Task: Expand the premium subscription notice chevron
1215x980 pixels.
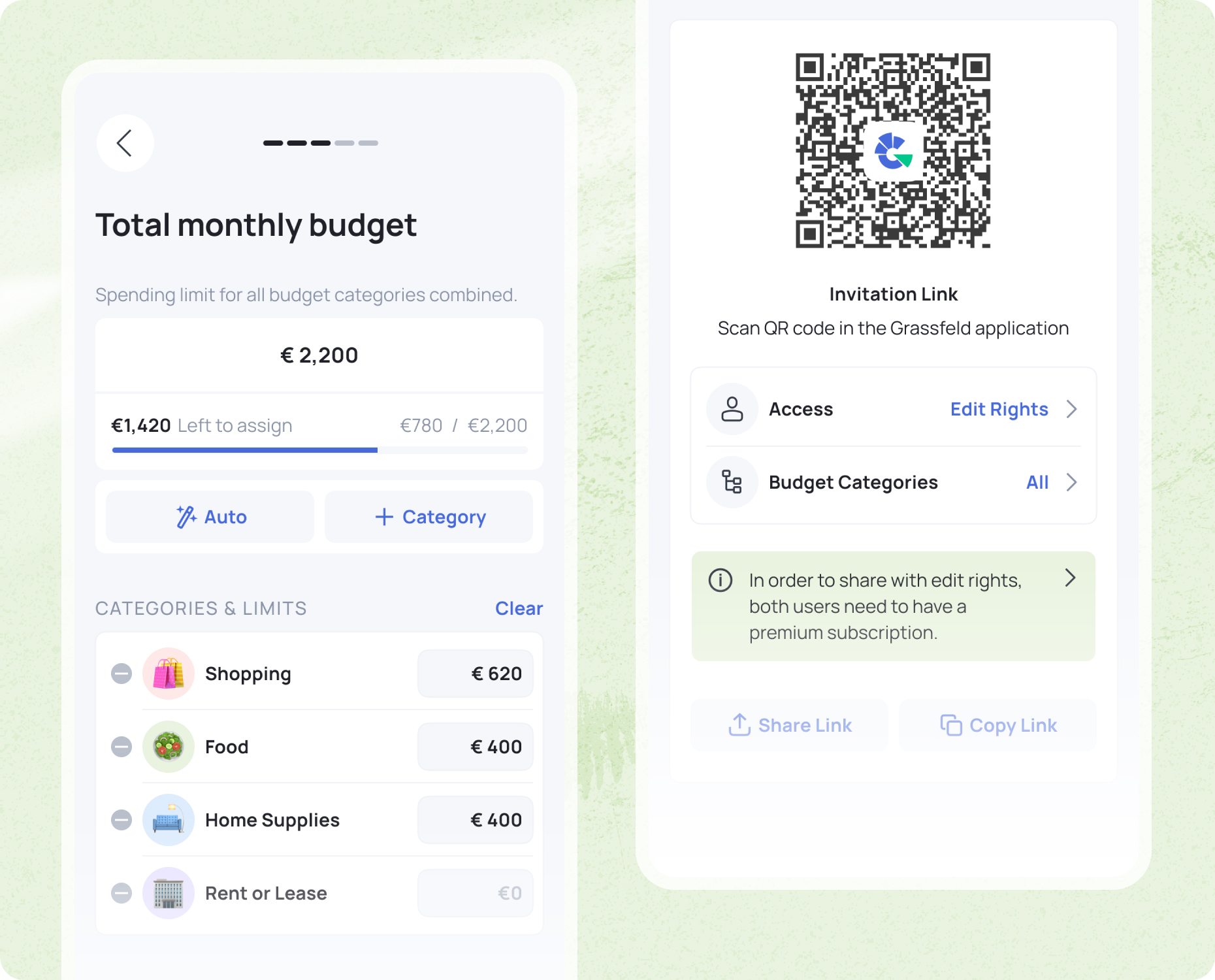Action: (x=1070, y=578)
